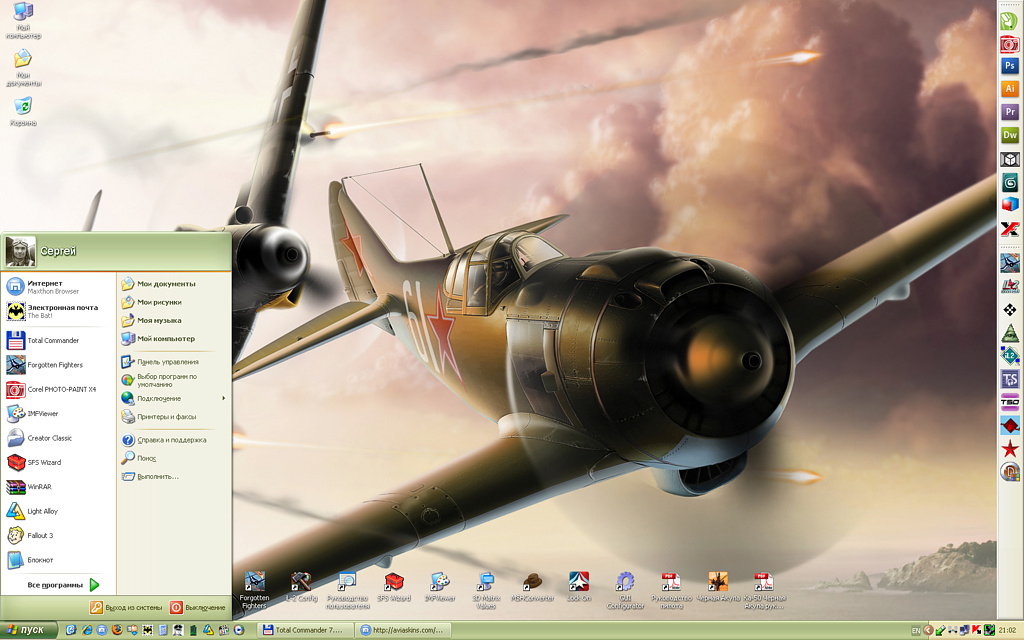
Task: Launch Illustrator from the side toolbar
Action: (1010, 89)
